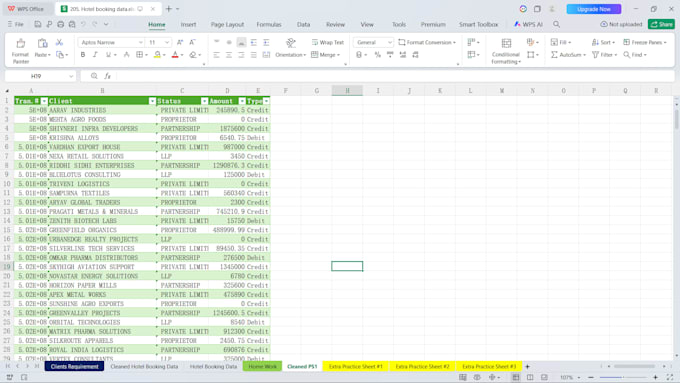
Task: Open the Smart Toolbox tab
Action: [478, 24]
